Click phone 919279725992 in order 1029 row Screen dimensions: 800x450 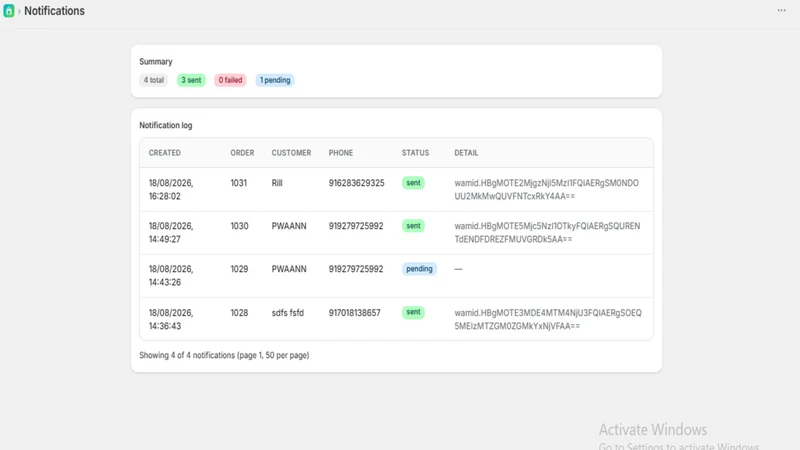(356, 269)
